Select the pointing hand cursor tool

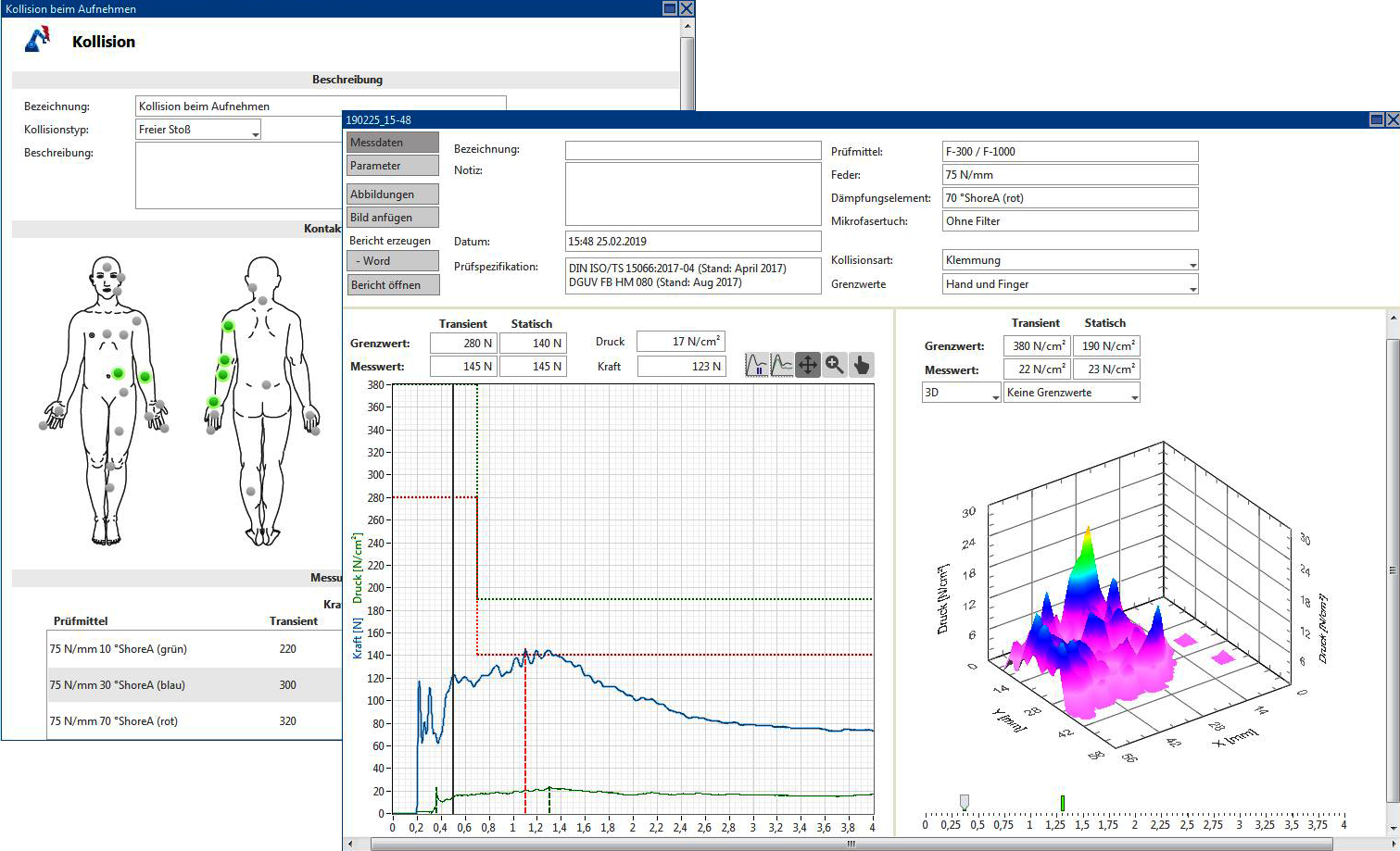tap(862, 365)
